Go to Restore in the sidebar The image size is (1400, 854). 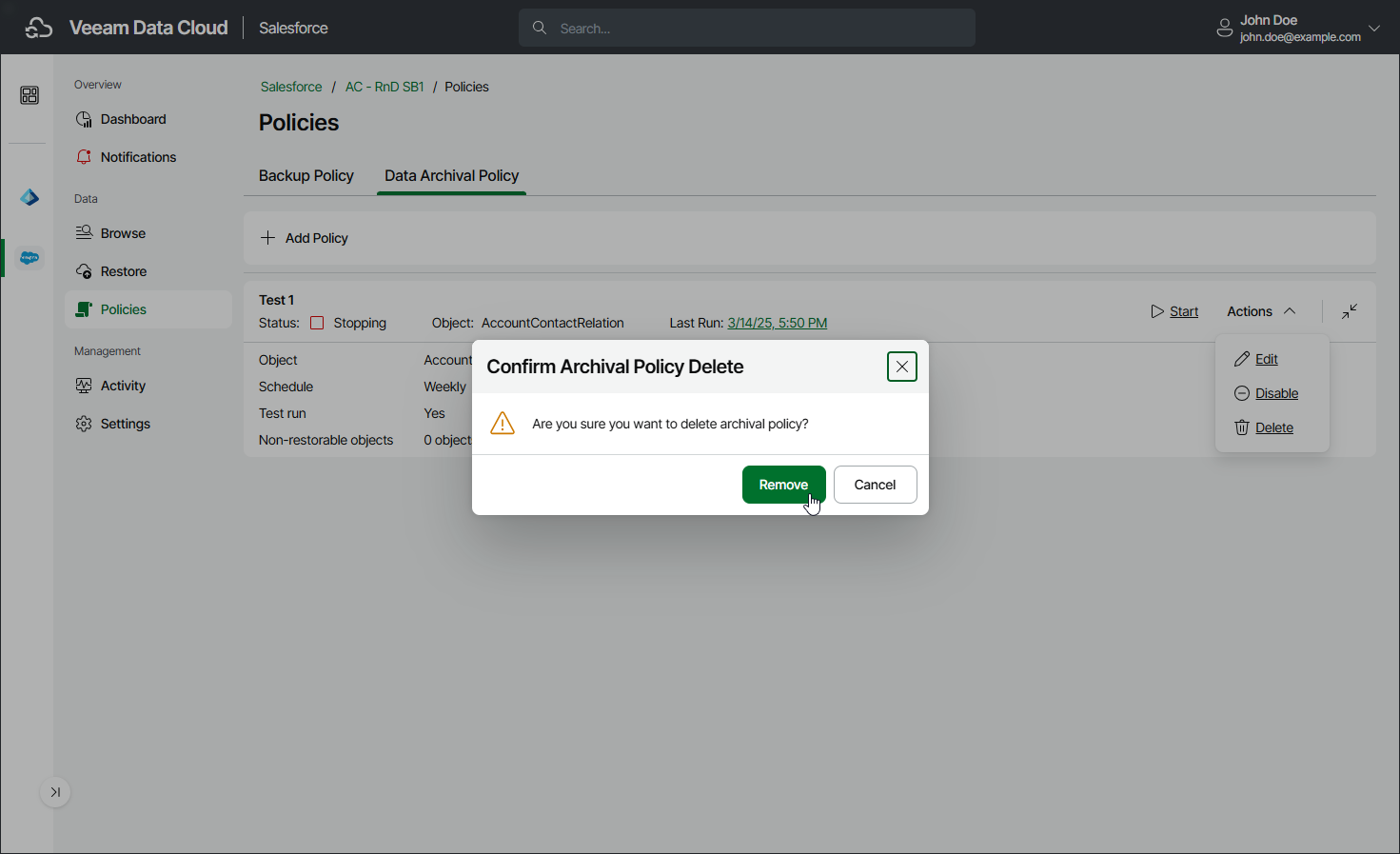pyautogui.click(x=148, y=271)
